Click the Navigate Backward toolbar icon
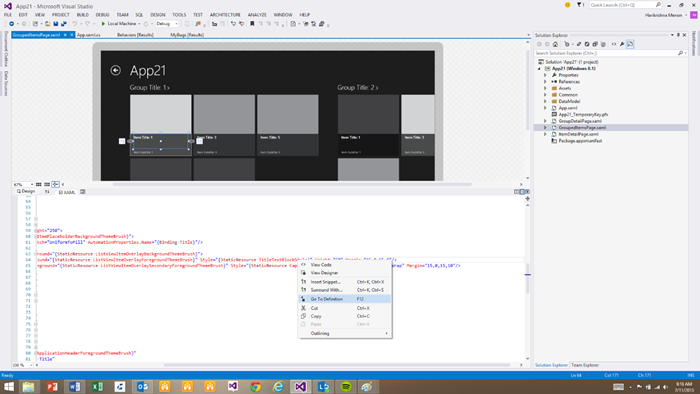 pyautogui.click(x=12, y=24)
